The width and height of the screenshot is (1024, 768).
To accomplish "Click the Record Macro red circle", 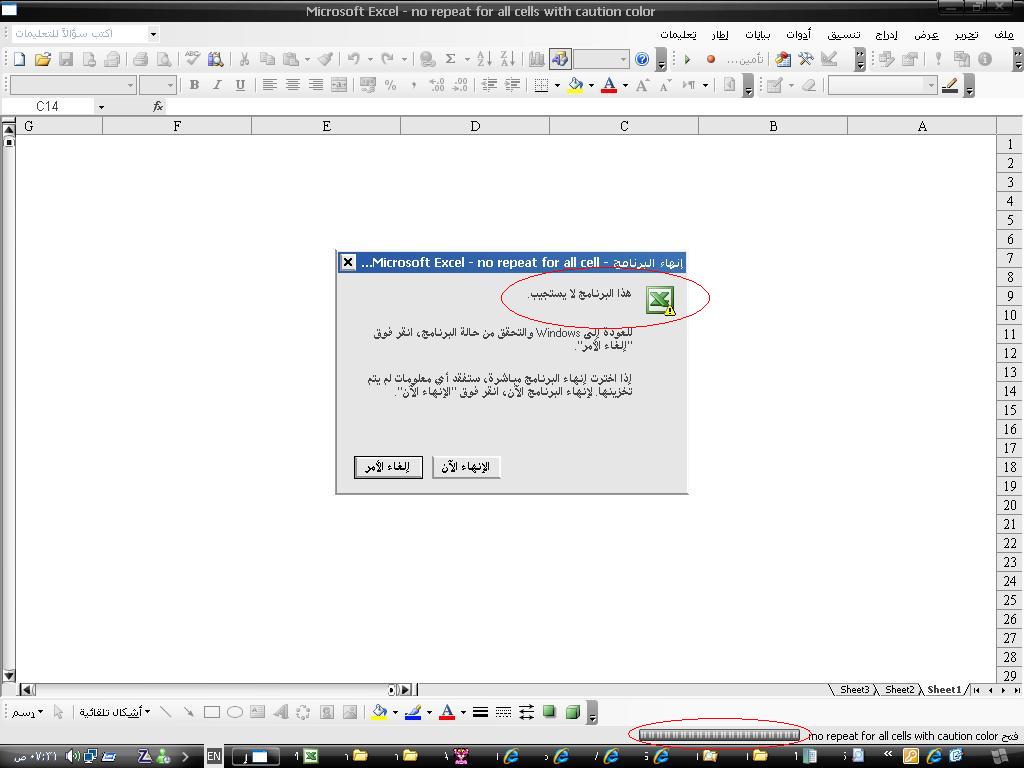I will pos(711,59).
